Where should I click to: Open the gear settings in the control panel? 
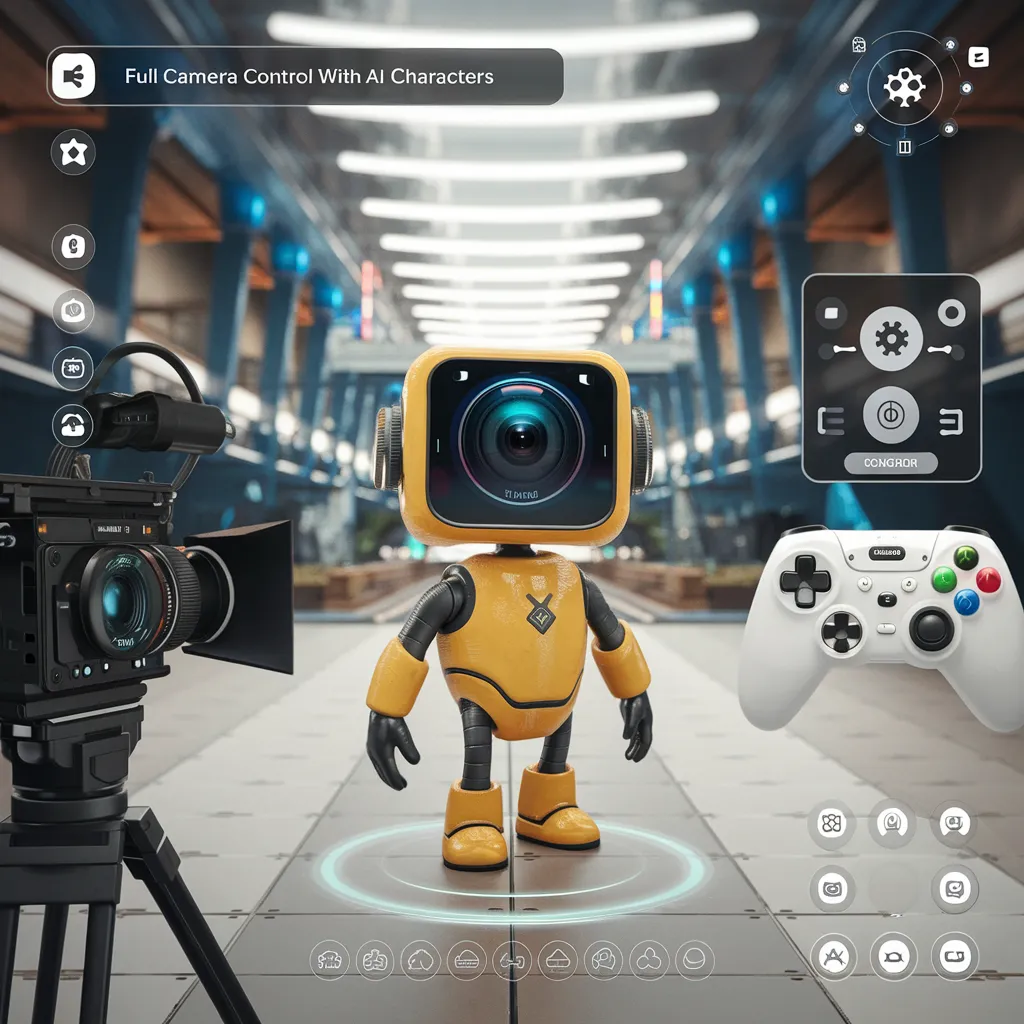pyautogui.click(x=891, y=340)
